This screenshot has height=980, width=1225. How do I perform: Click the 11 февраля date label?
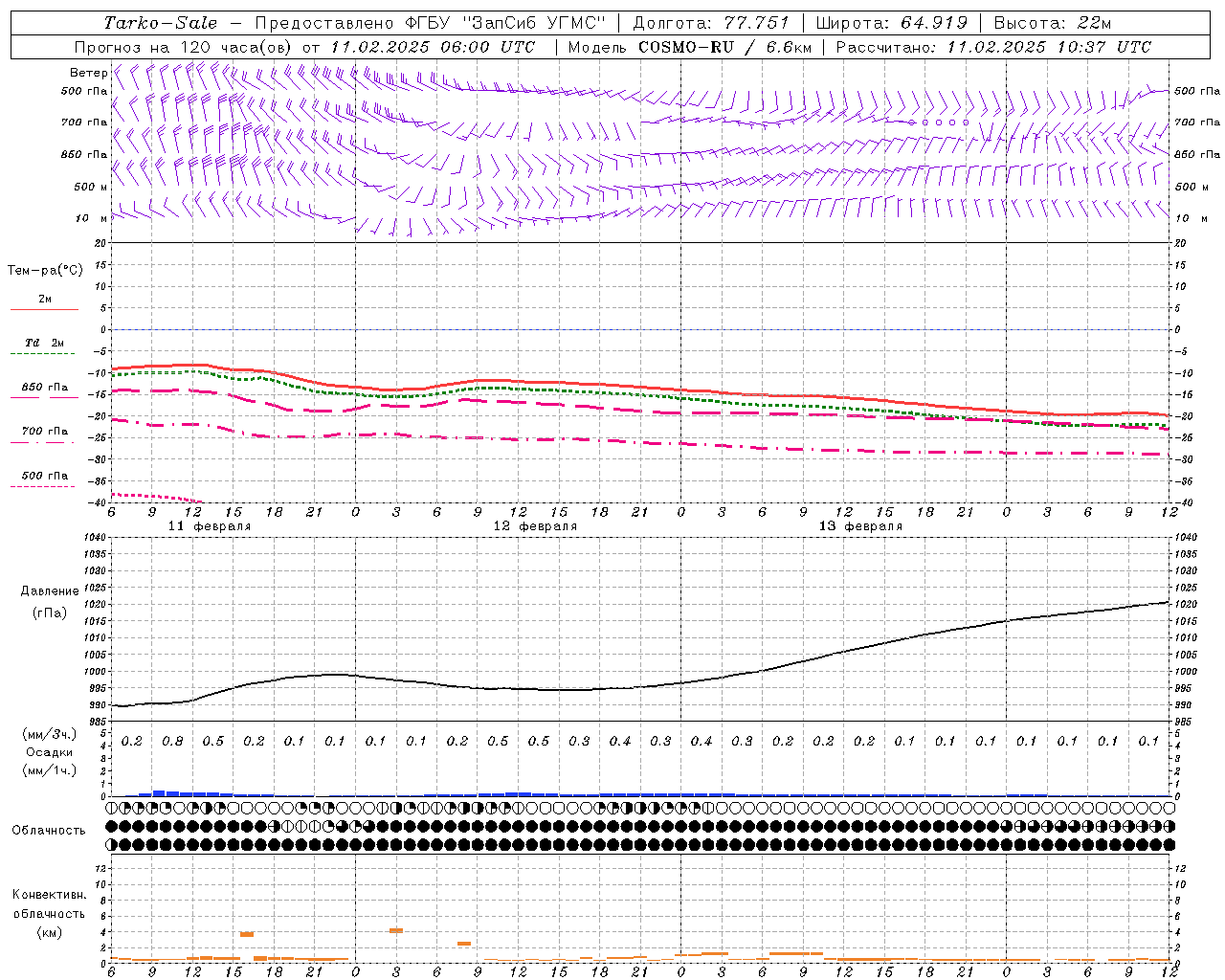coord(210,526)
